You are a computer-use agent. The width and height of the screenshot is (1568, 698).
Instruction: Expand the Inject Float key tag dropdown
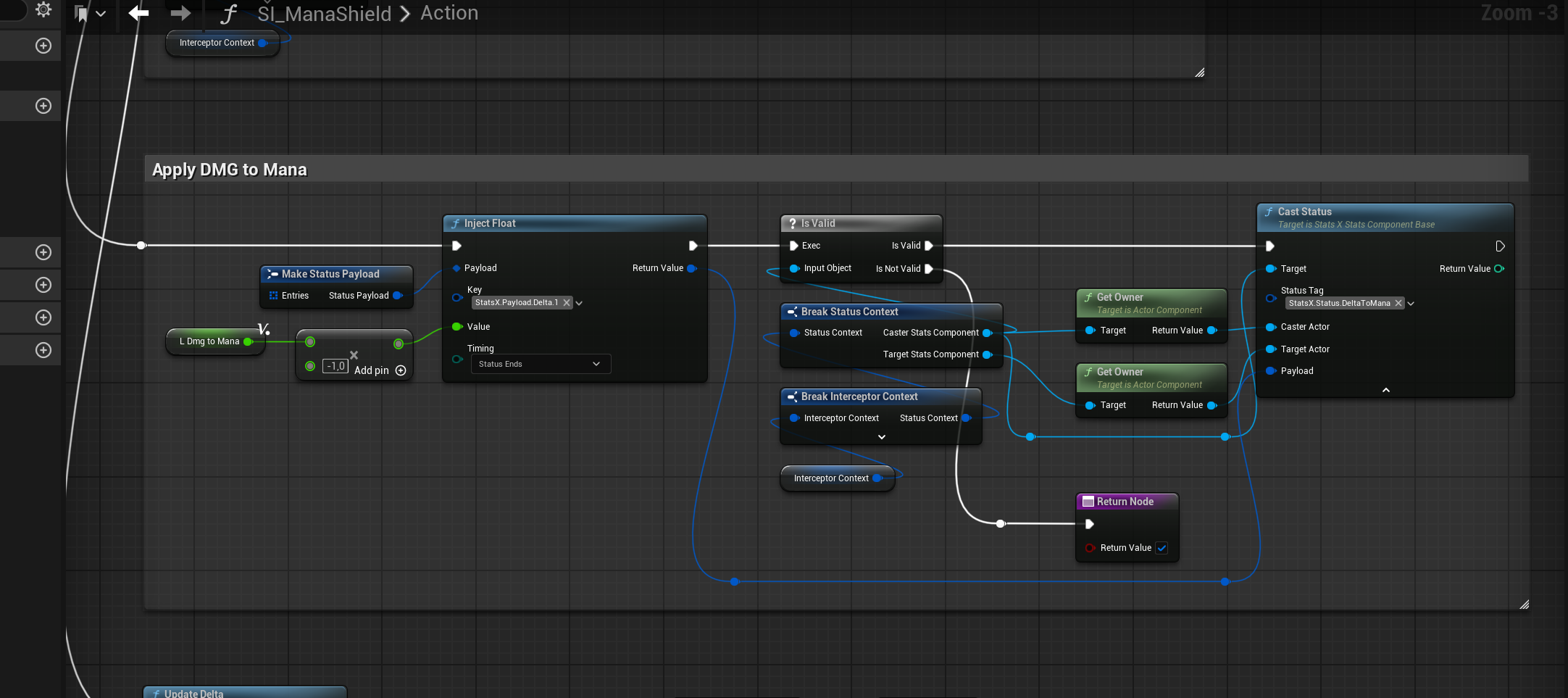tap(579, 303)
